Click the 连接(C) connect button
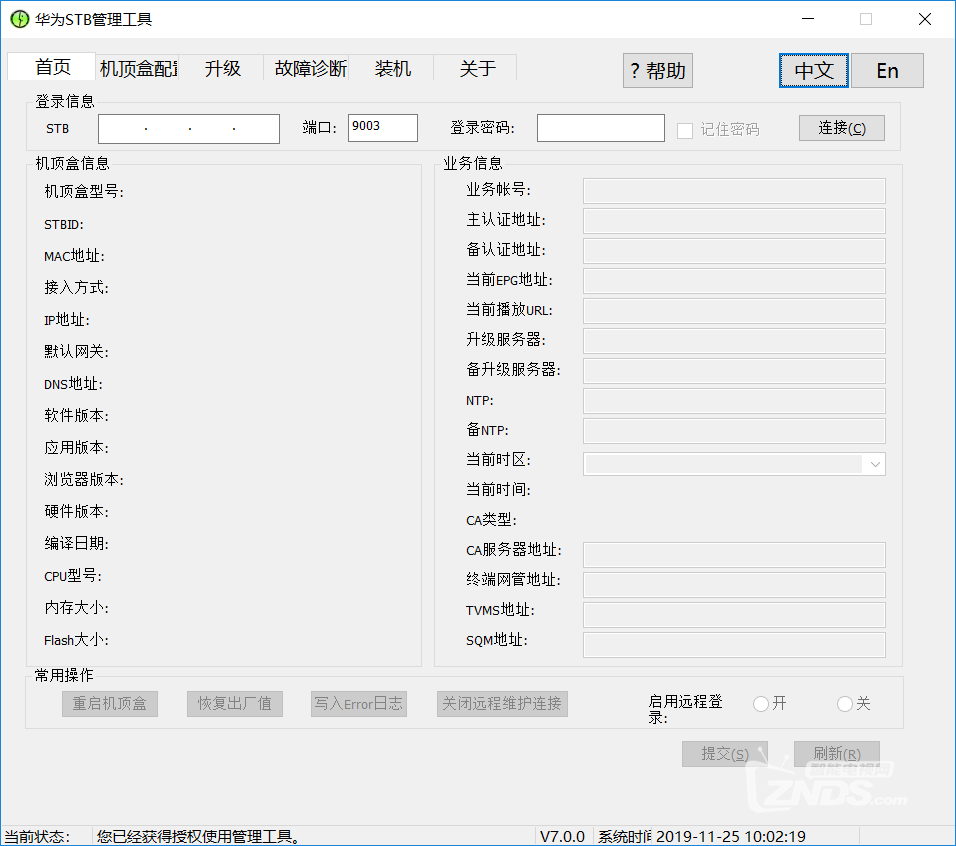The height and width of the screenshot is (846, 956). (x=842, y=128)
